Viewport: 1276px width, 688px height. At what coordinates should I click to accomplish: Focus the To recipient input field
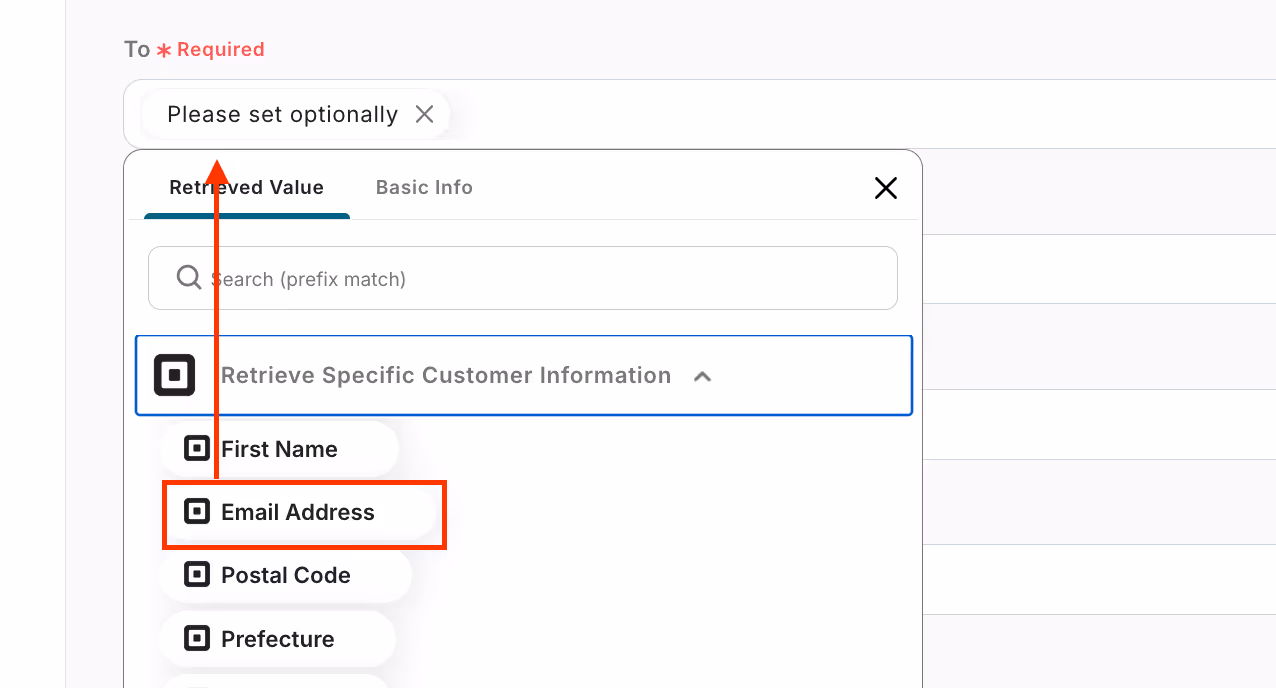(x=699, y=114)
